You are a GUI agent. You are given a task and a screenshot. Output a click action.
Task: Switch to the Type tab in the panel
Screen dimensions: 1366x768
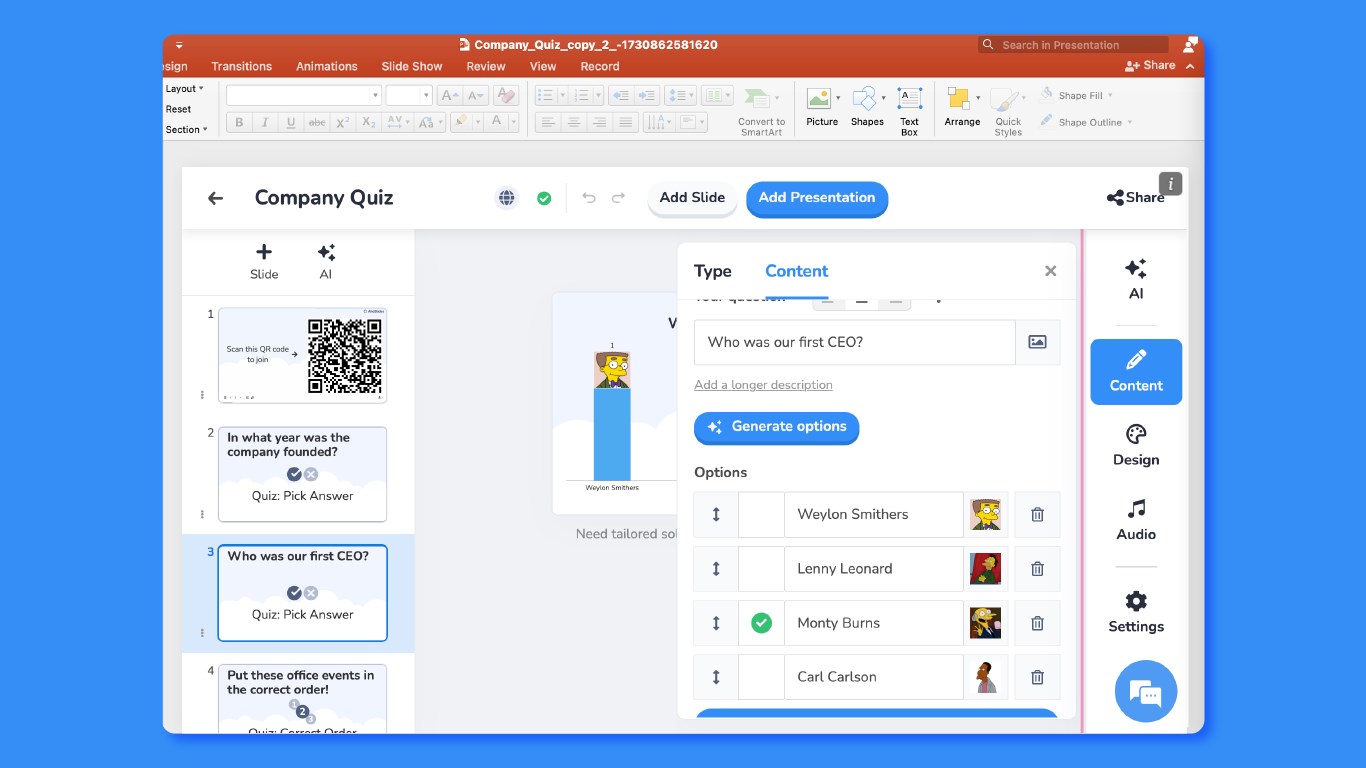point(713,271)
